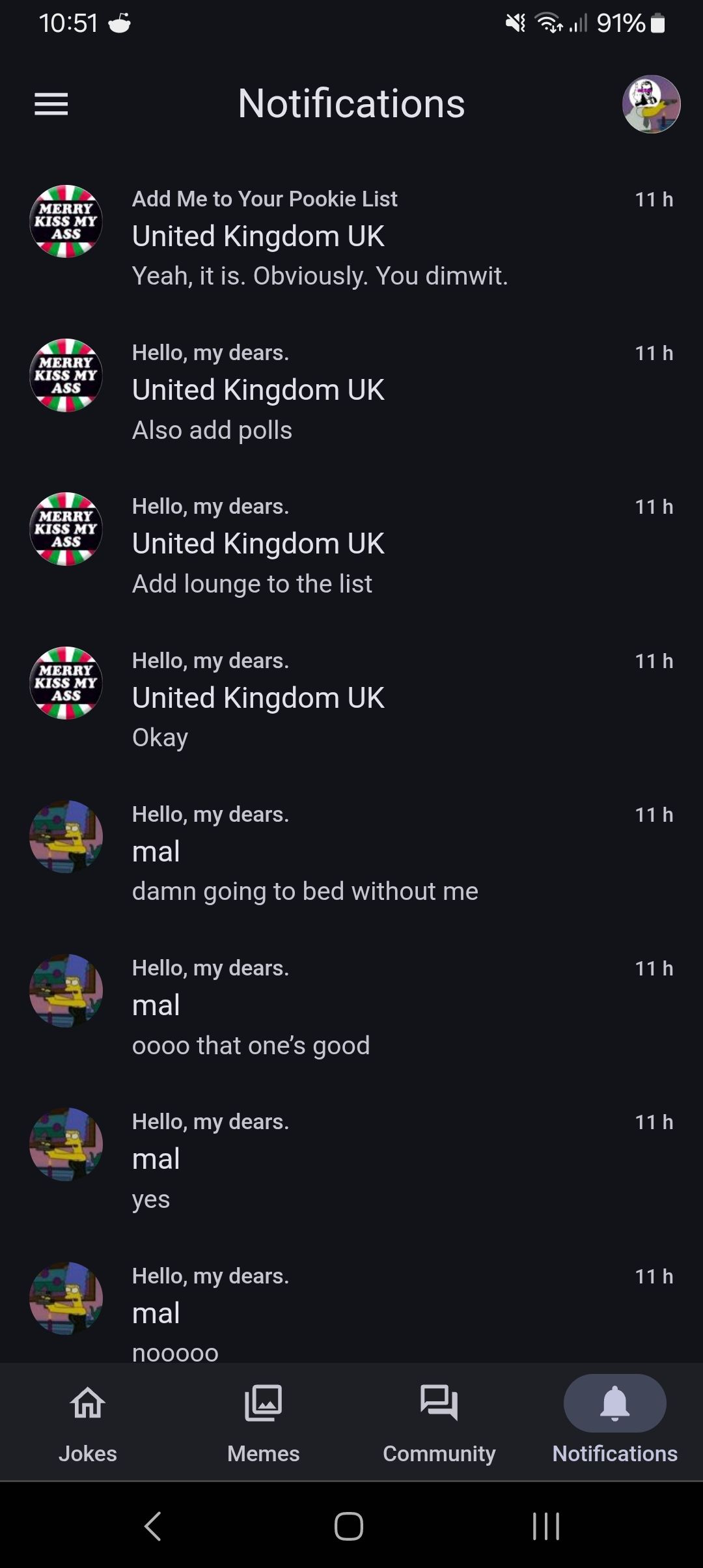Tap United Kingdom UK avatar beside "Okay"
703x1568 pixels.
[66, 683]
